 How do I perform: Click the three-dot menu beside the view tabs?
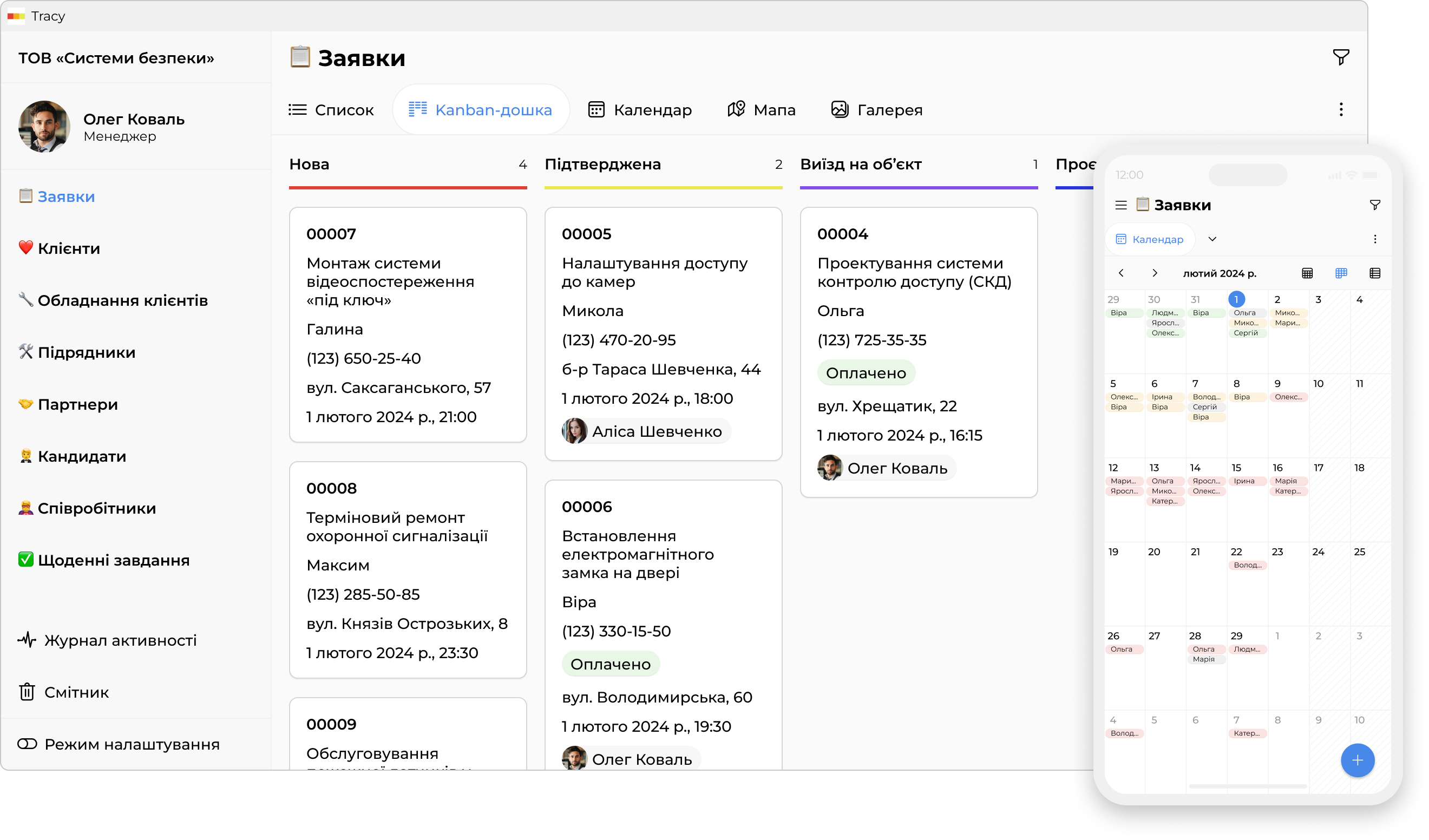(1341, 109)
